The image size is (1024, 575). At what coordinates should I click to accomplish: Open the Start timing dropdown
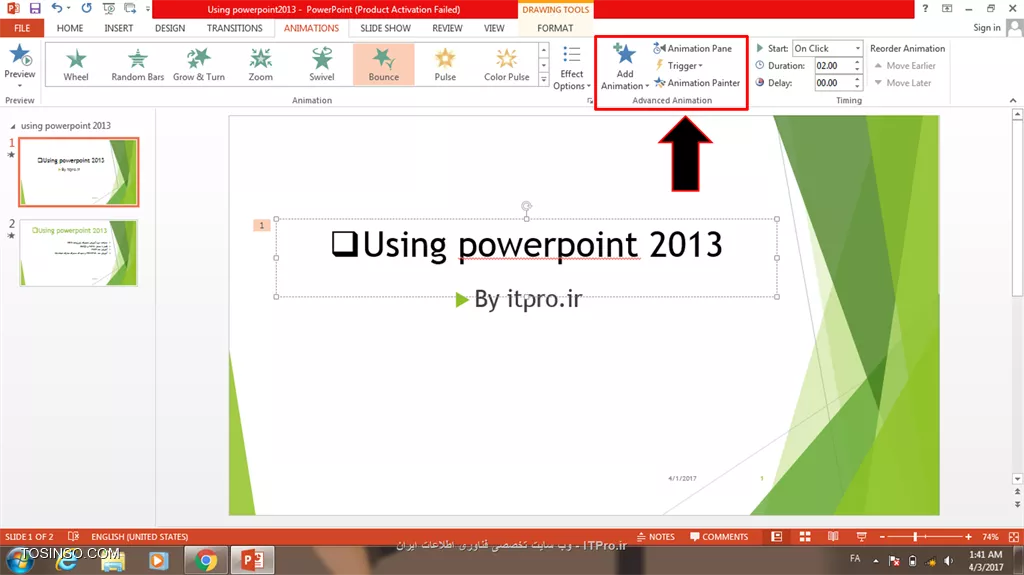click(827, 48)
